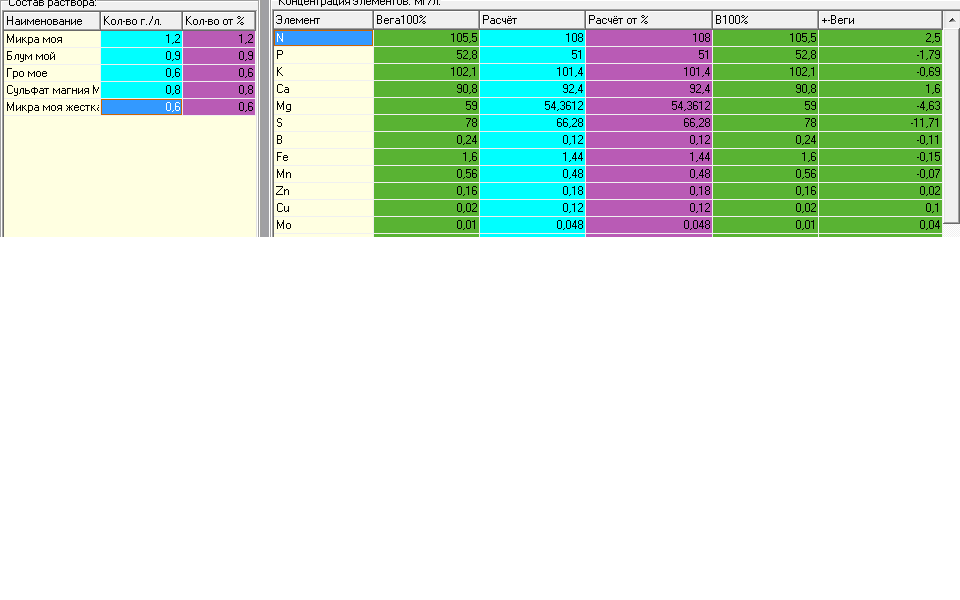Select the Mg calculated value 54,3612 in 'Расчёт'
This screenshot has height=600, width=960.
tap(532, 106)
